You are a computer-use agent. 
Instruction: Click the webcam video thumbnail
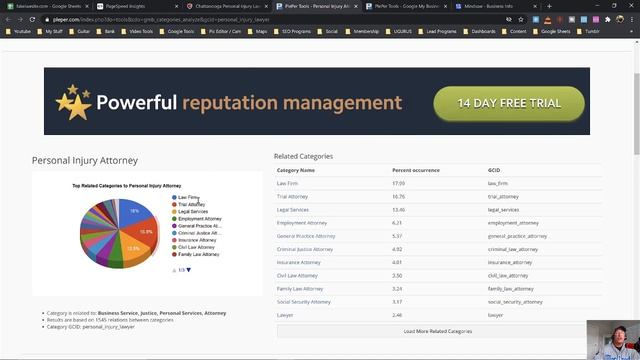(613, 340)
